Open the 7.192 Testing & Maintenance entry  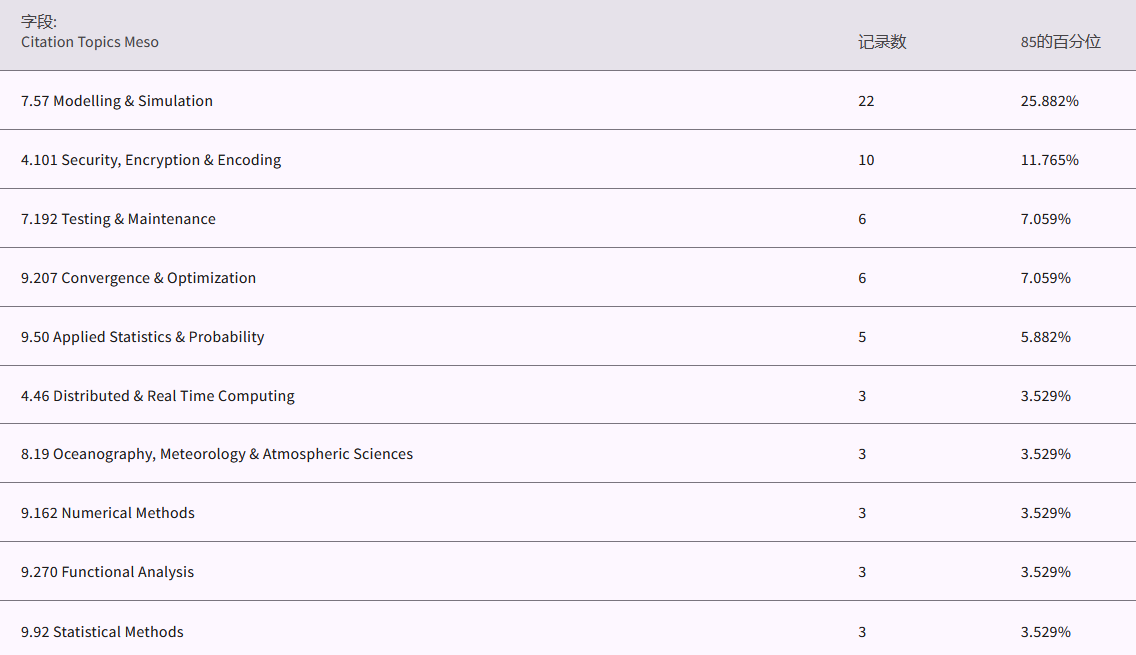click(118, 219)
